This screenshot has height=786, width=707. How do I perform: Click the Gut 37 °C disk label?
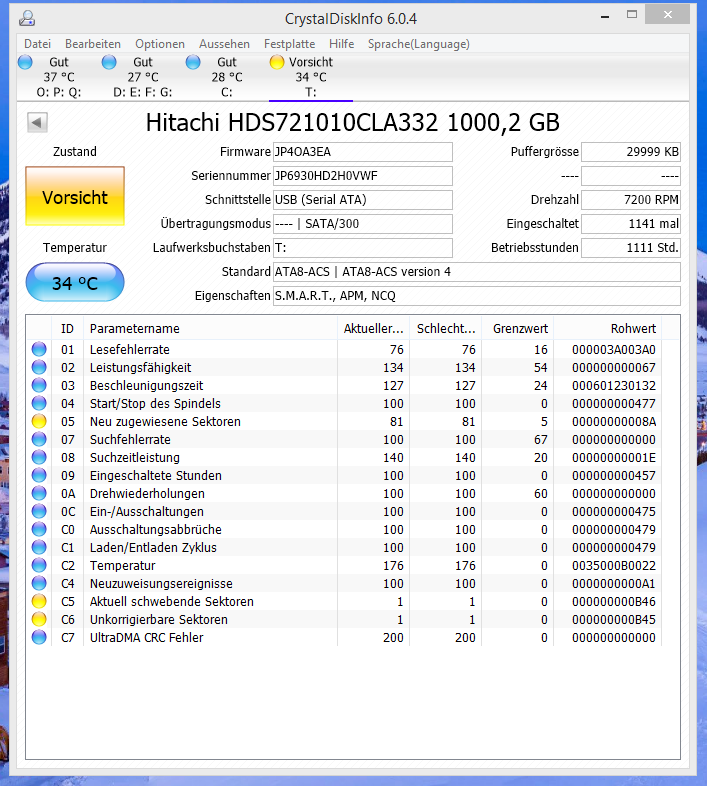(x=59, y=70)
